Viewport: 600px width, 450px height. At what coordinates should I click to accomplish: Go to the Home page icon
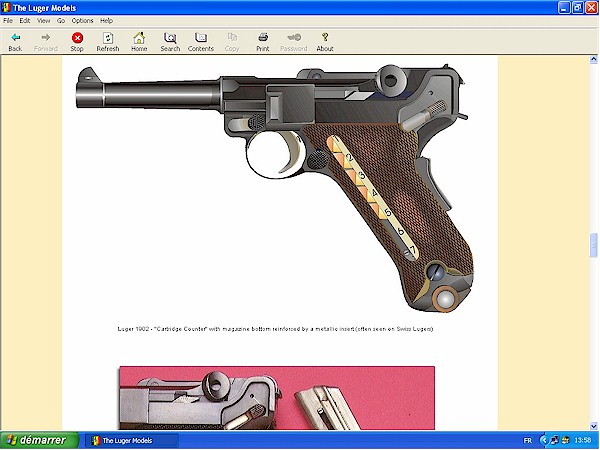click(x=139, y=42)
